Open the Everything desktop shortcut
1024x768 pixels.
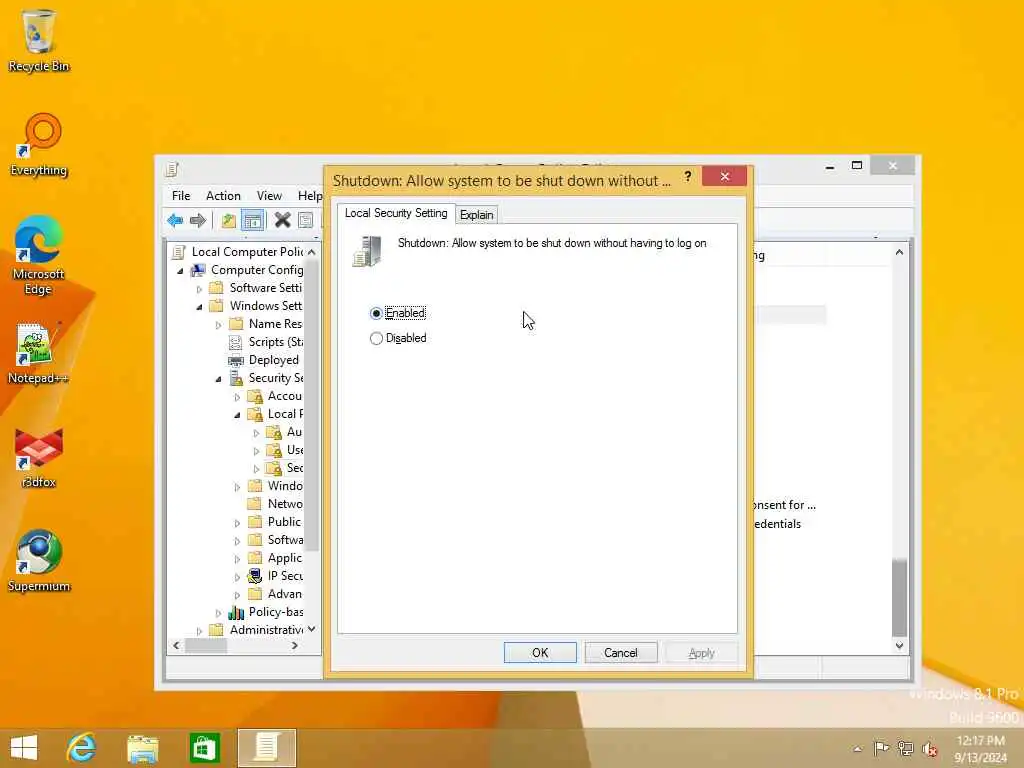39,145
